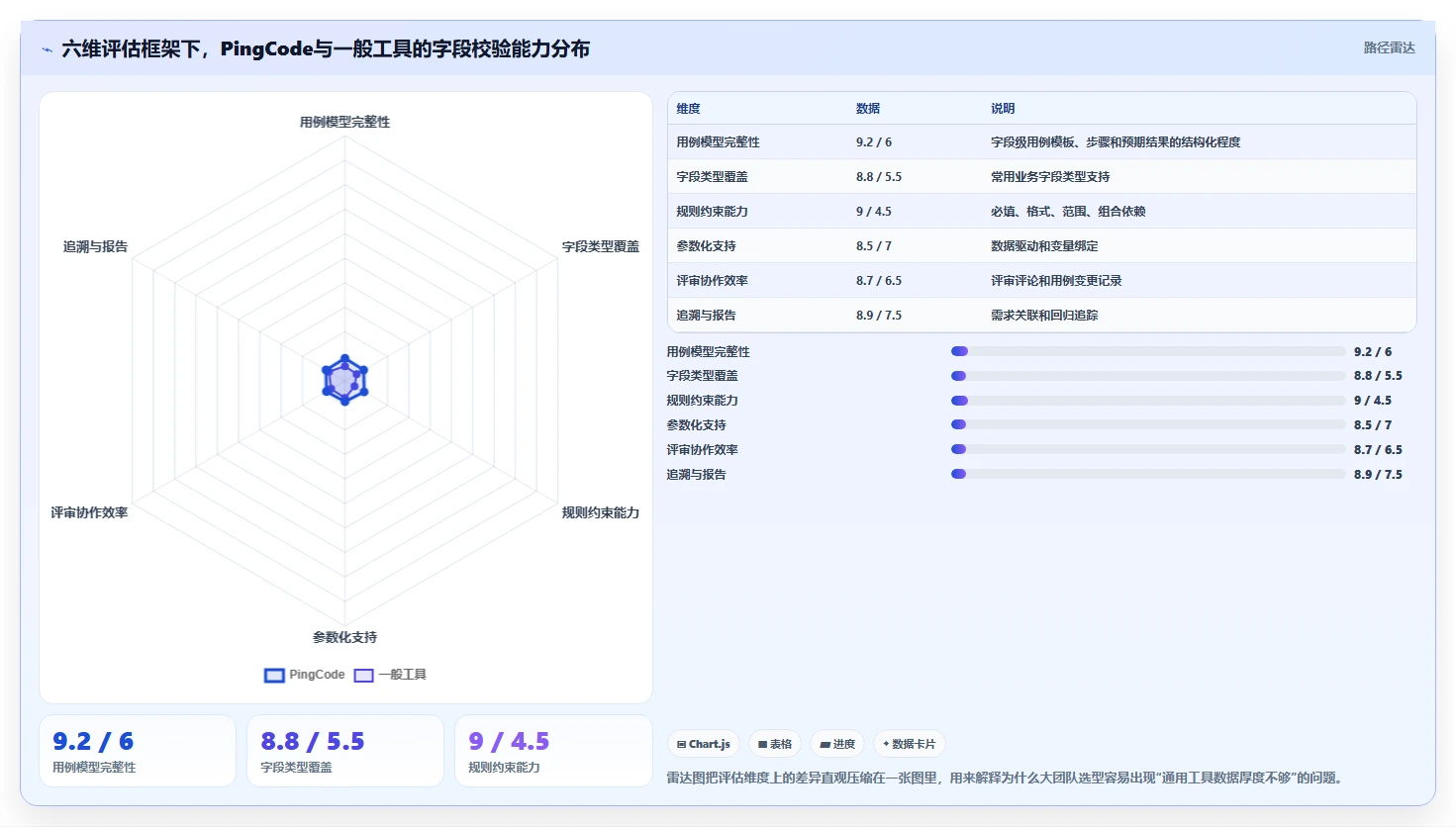Click the 表格 tag button

click(775, 744)
